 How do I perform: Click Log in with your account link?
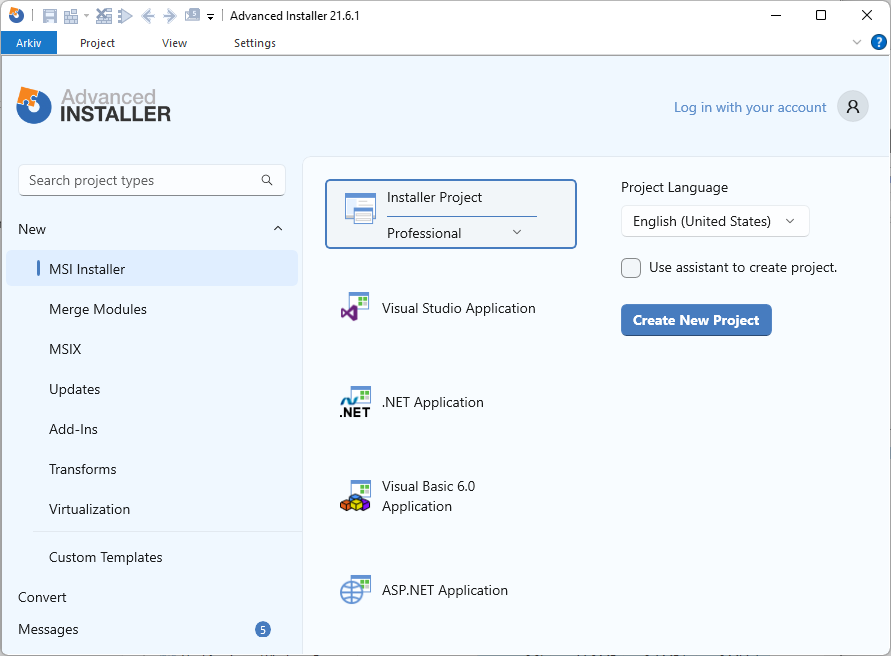pyautogui.click(x=750, y=107)
